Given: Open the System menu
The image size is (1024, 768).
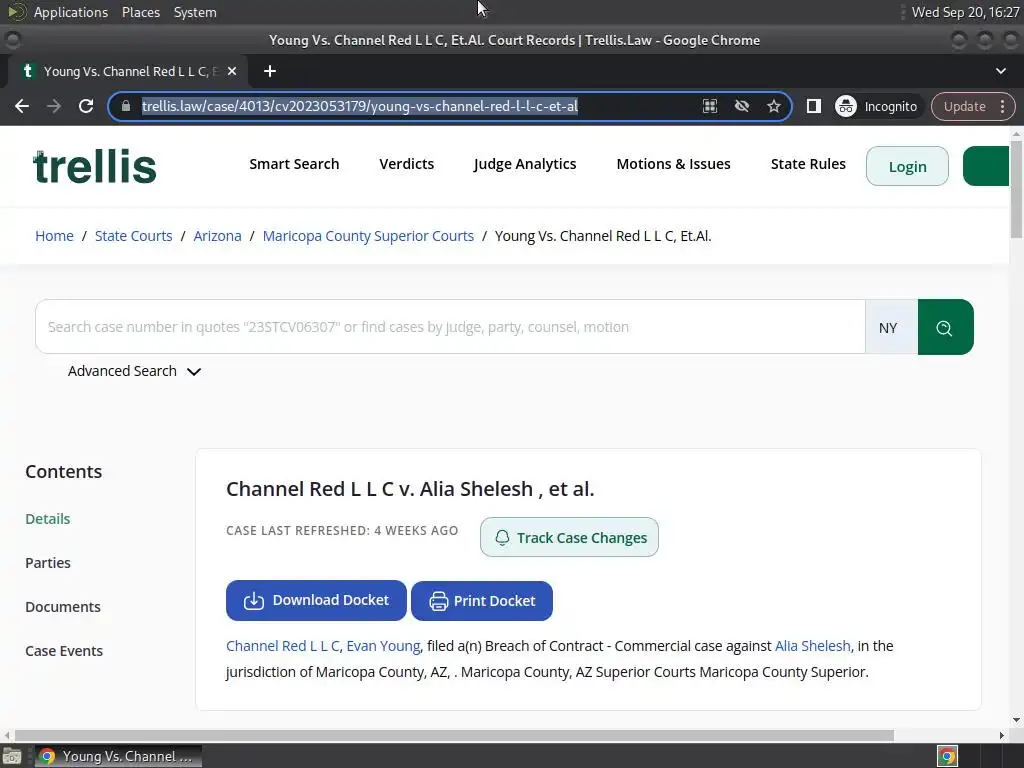Looking at the screenshot, I should pyautogui.click(x=195, y=12).
